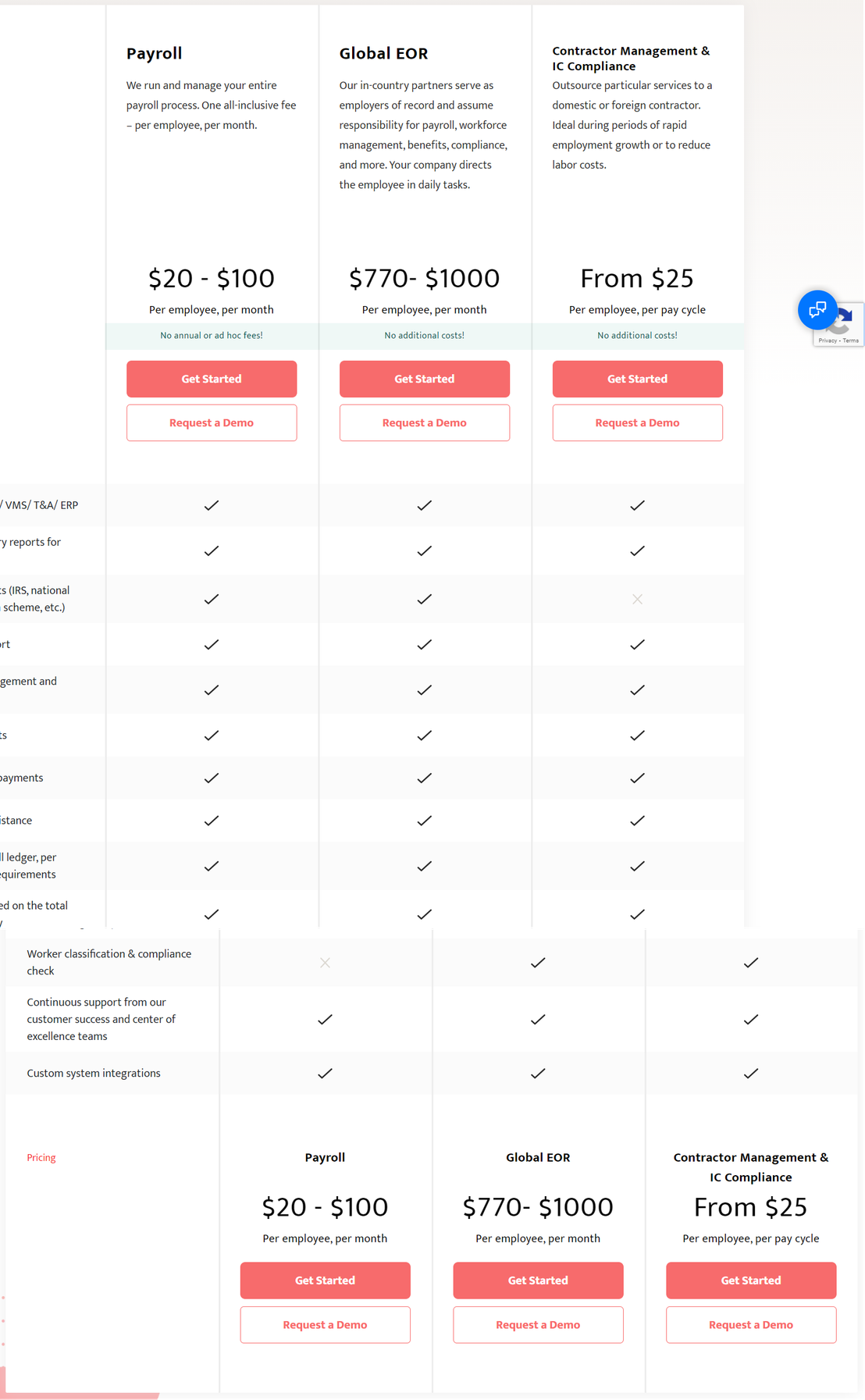Click the Global EOR checkmark in Worker classification row
Viewport: 865px width, 1400px height.
[x=538, y=962]
